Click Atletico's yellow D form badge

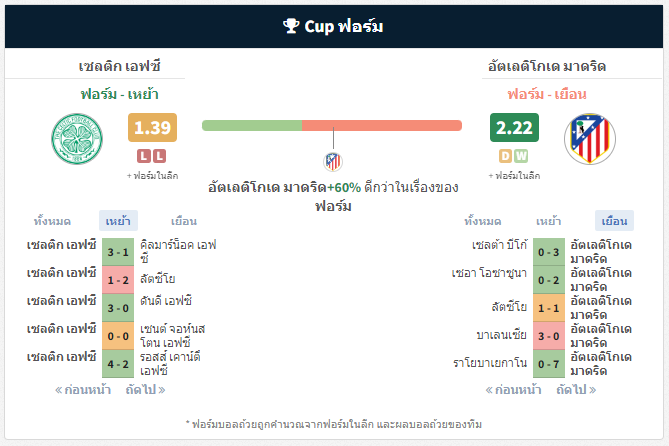(506, 156)
